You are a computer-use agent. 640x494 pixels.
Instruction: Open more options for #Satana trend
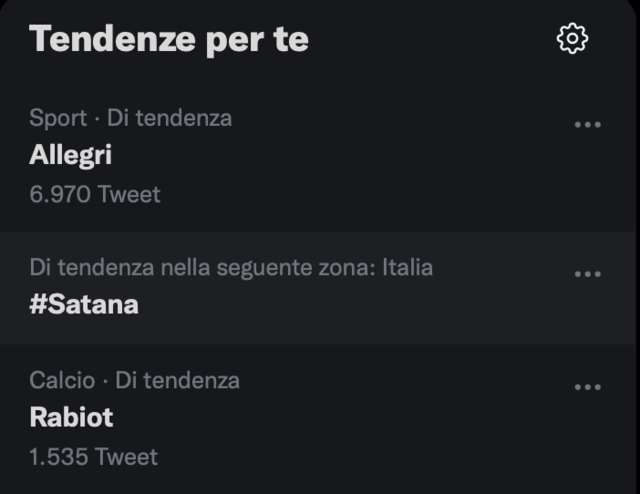pos(587,274)
